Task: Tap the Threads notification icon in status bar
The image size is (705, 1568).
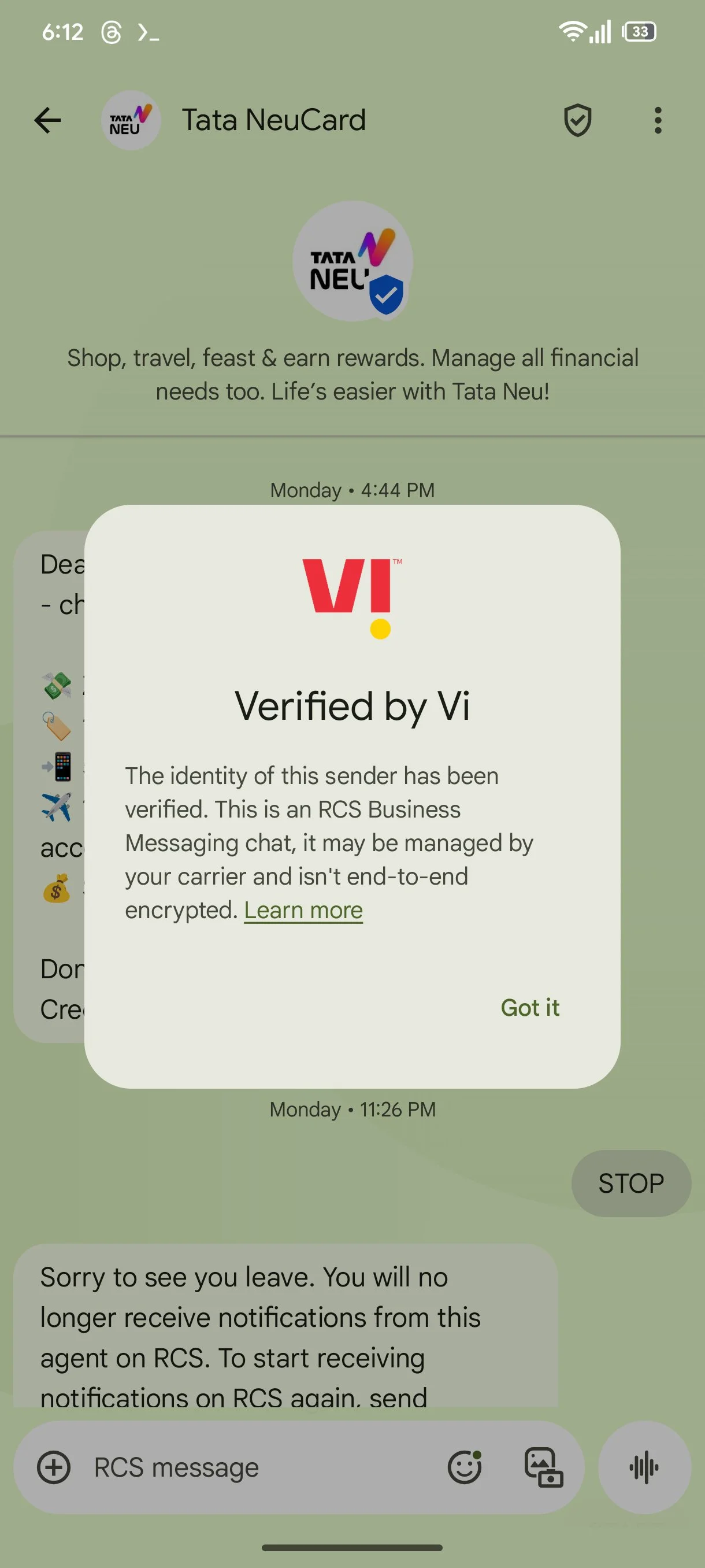Action: point(112,32)
